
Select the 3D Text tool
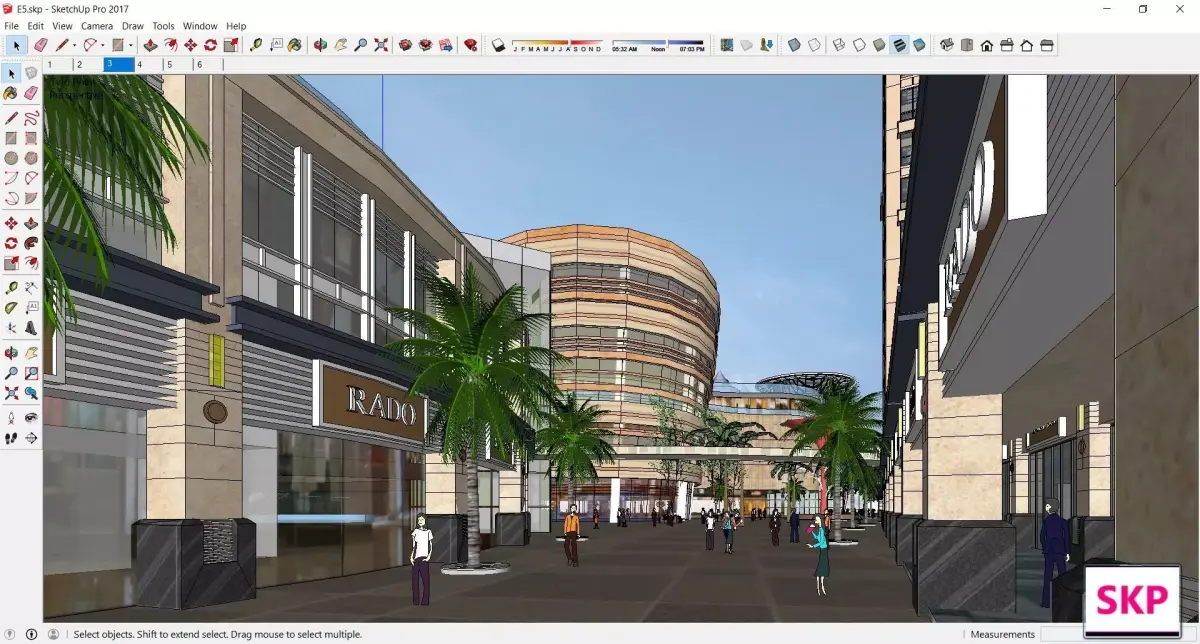31,328
